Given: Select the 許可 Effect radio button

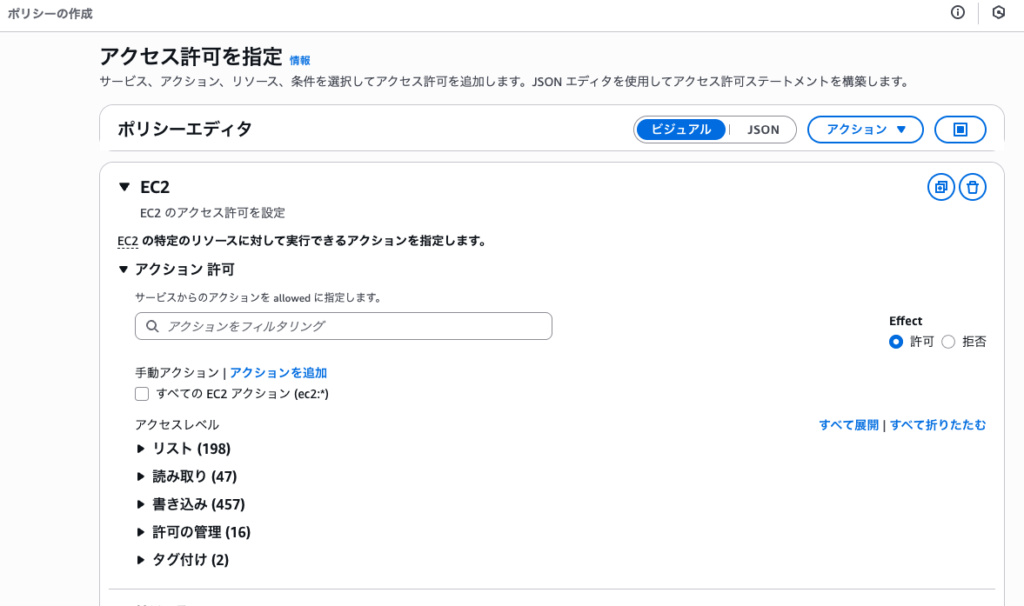Looking at the screenshot, I should 896,342.
